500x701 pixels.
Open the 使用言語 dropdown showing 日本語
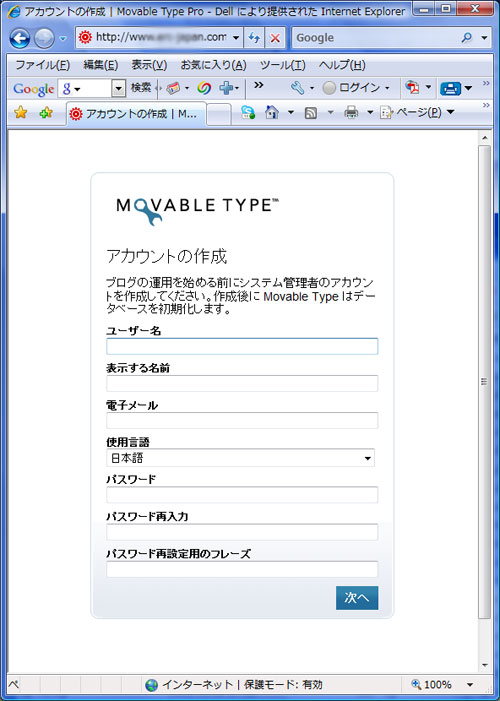coord(241,458)
